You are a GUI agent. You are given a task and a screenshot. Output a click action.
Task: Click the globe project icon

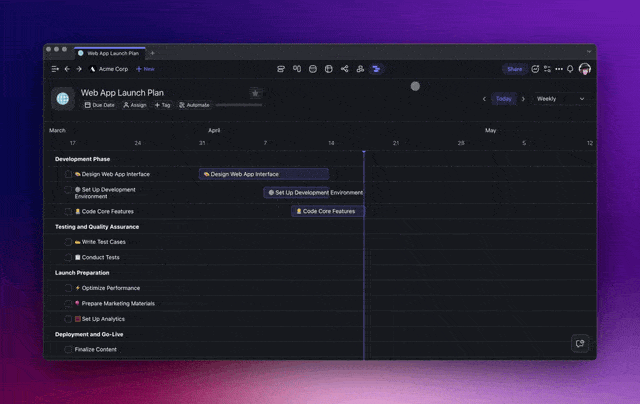tap(63, 98)
